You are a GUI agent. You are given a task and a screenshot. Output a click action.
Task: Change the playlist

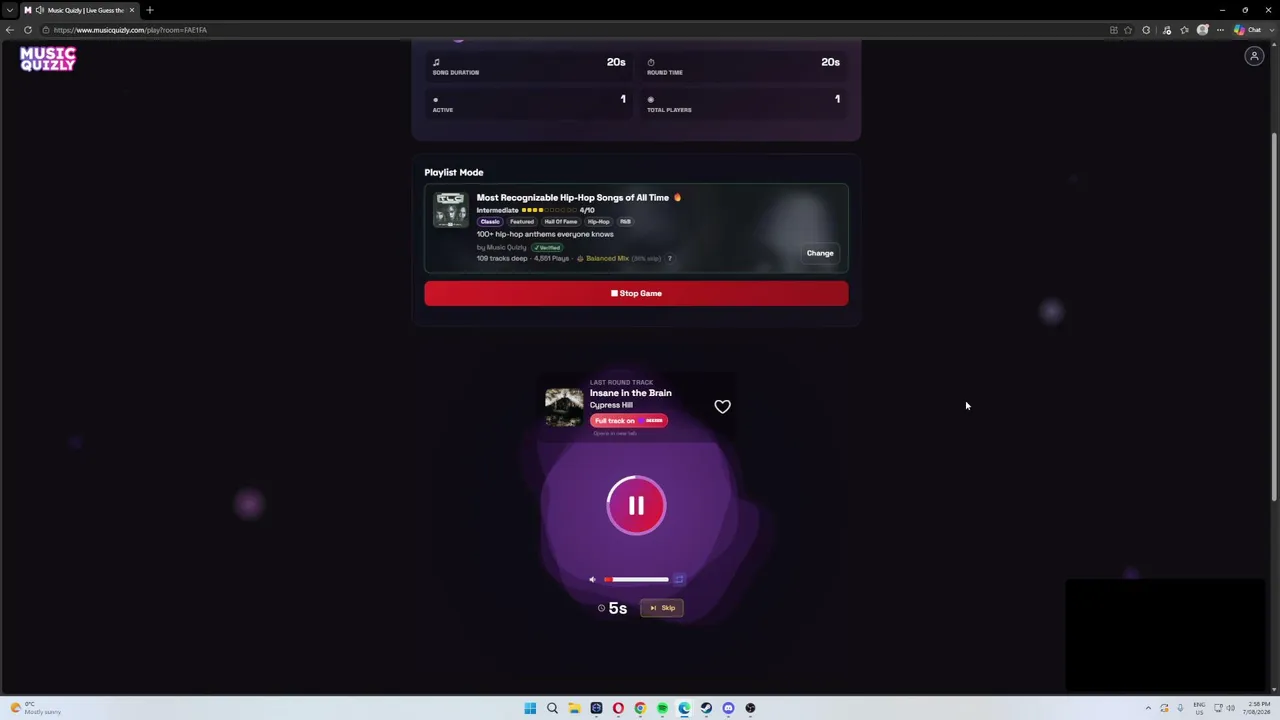tap(820, 253)
